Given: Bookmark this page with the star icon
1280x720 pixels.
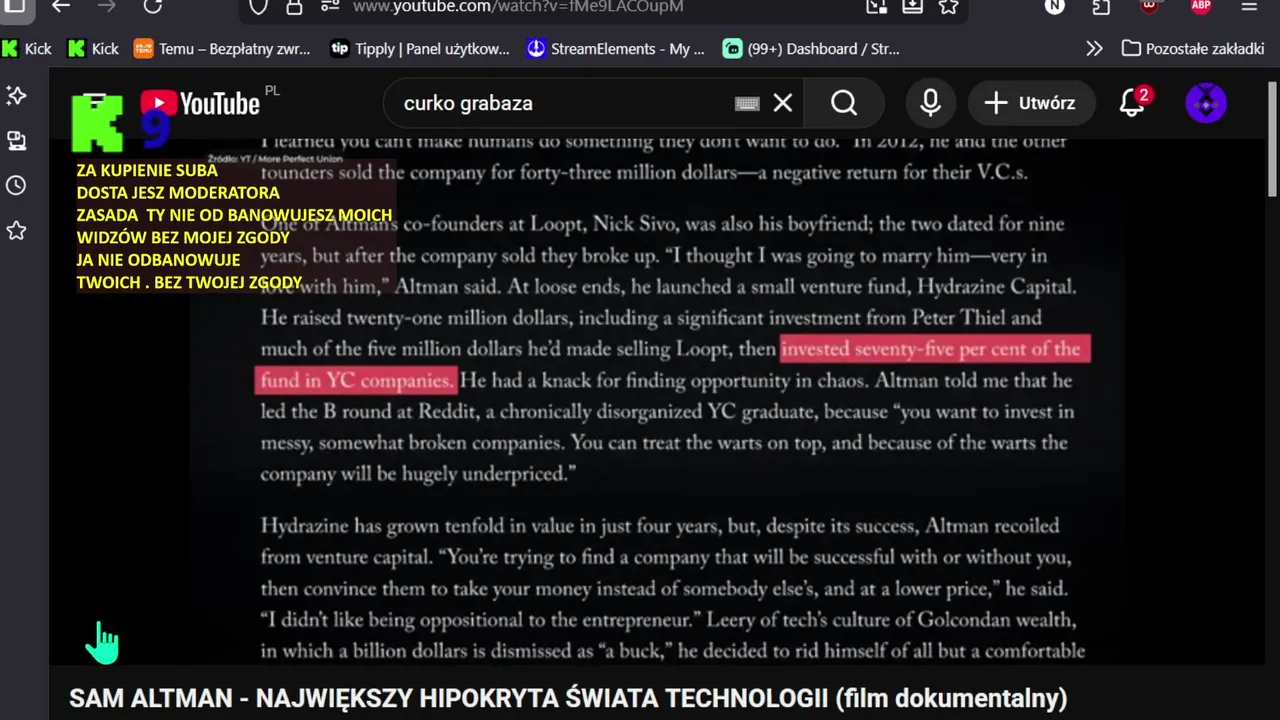Looking at the screenshot, I should click(x=949, y=6).
